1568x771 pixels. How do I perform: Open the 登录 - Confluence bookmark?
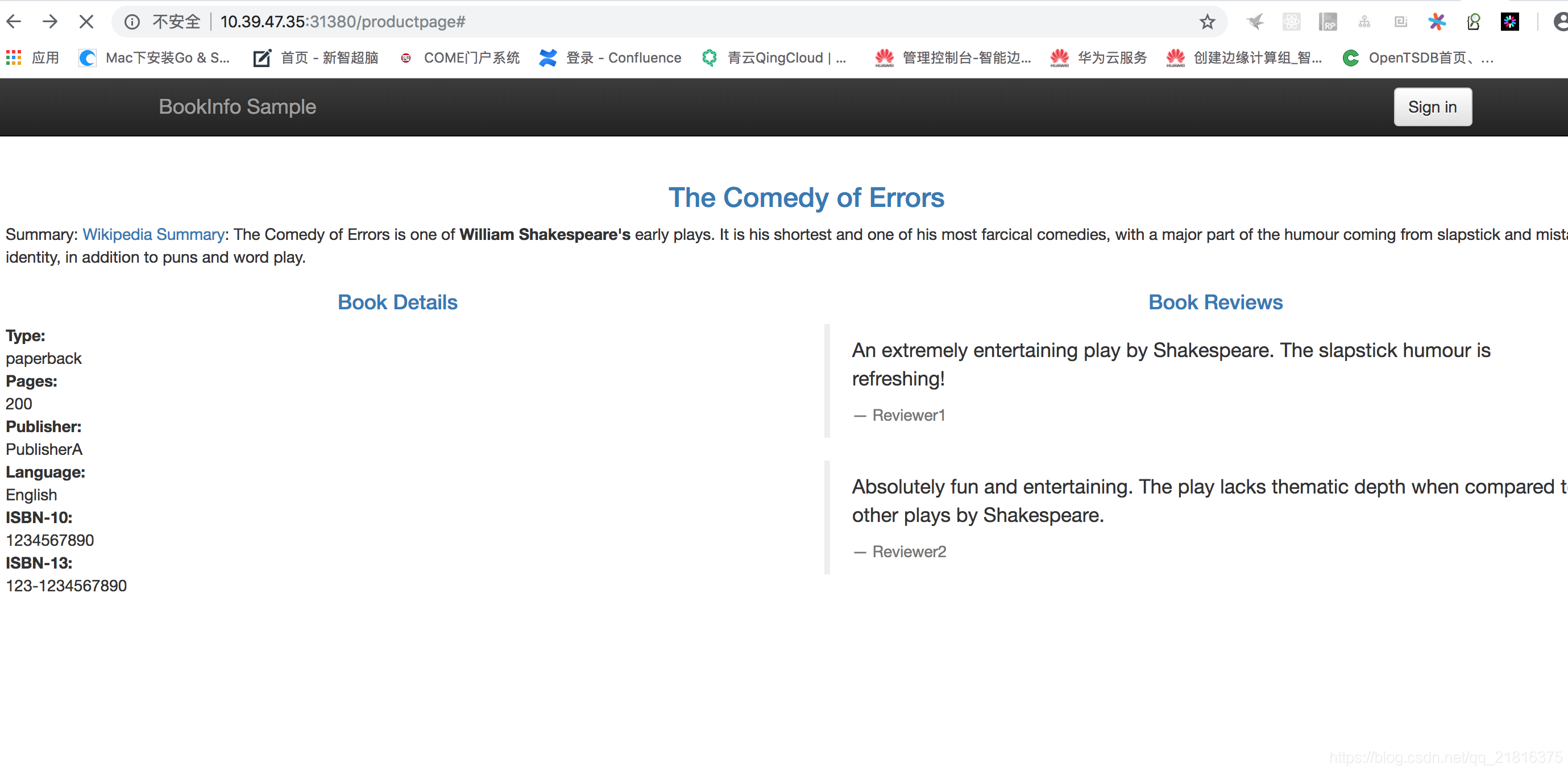(609, 58)
